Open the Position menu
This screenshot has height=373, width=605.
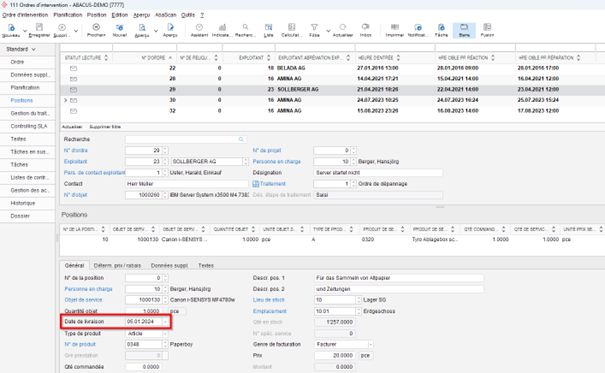click(x=96, y=15)
